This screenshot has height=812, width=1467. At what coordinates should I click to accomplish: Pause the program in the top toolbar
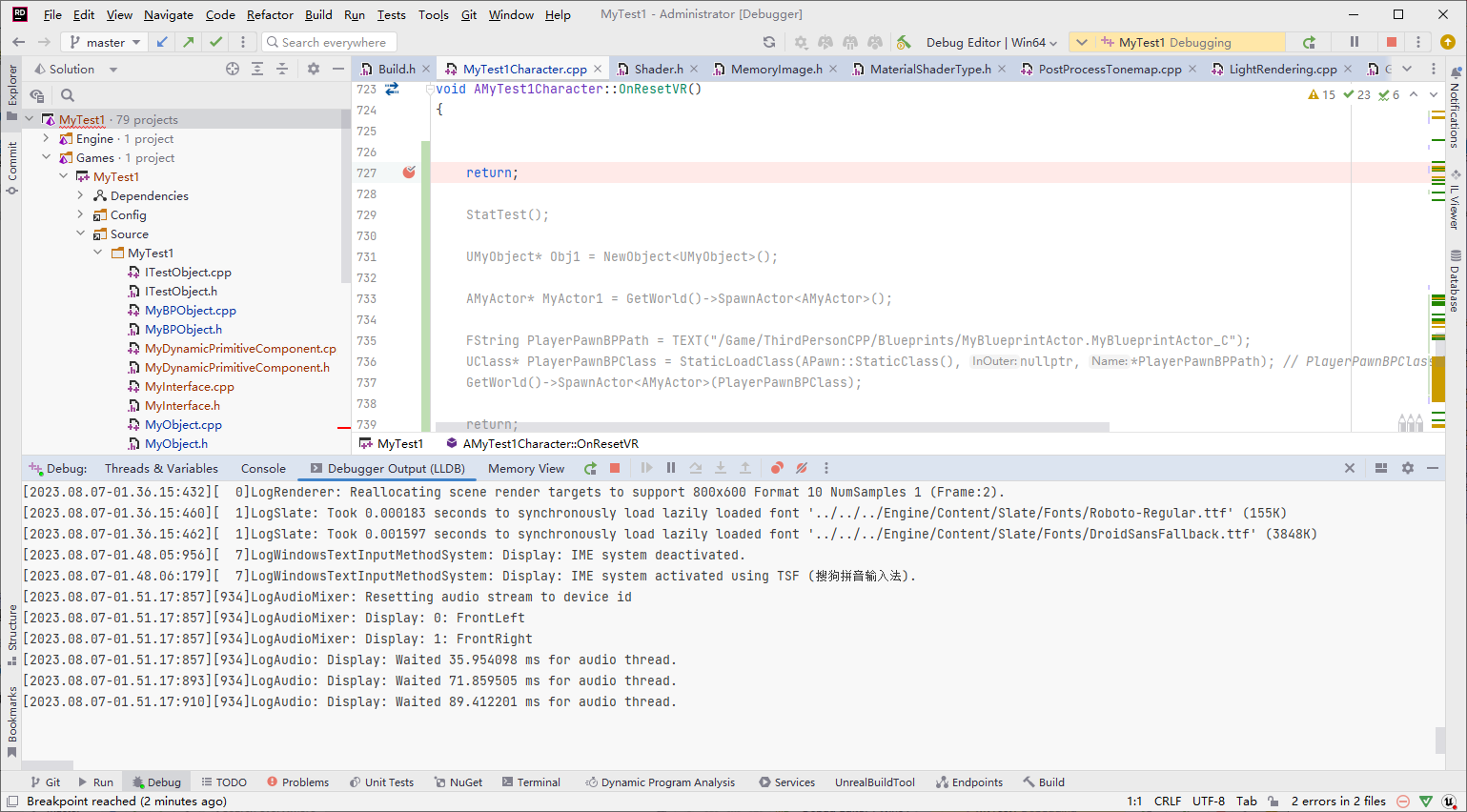coord(1355,42)
